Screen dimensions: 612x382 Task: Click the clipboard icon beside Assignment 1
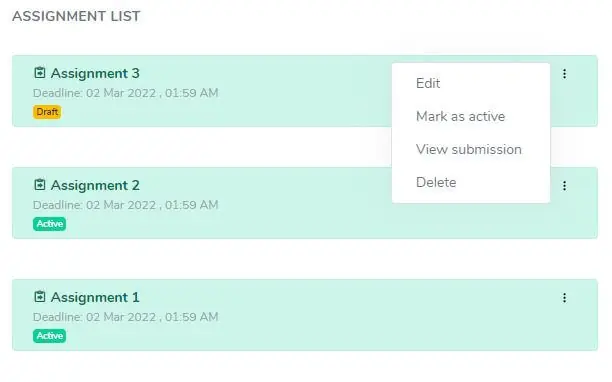point(39,297)
